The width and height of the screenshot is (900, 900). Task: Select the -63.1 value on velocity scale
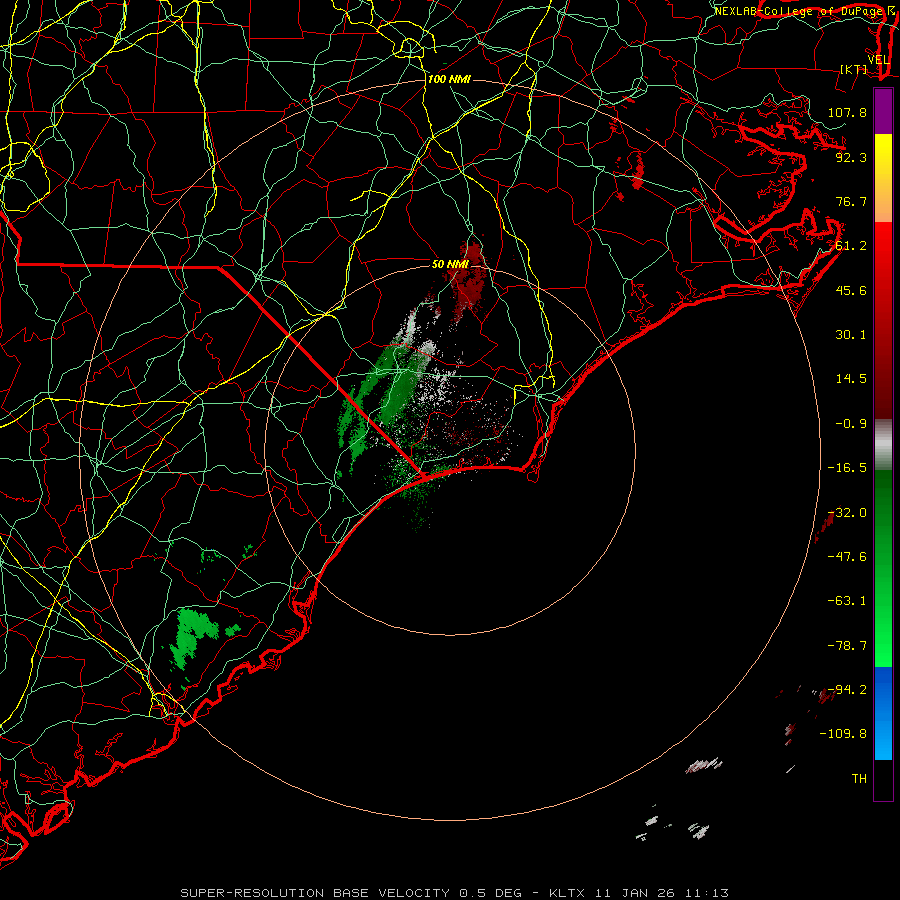pyautogui.click(x=847, y=601)
